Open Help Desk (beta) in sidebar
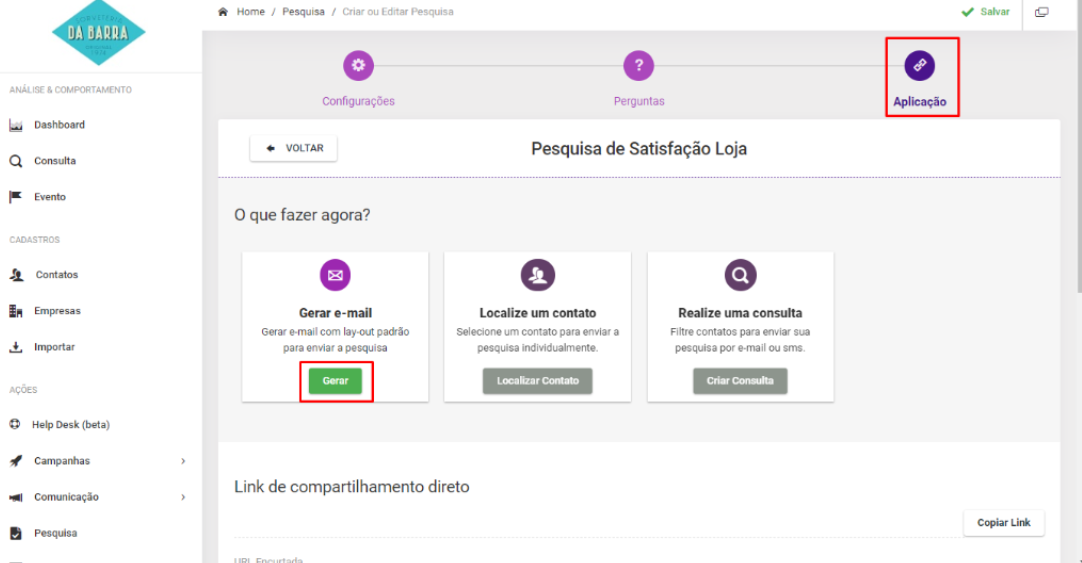Screen dimensions: 1082x563 (70, 425)
